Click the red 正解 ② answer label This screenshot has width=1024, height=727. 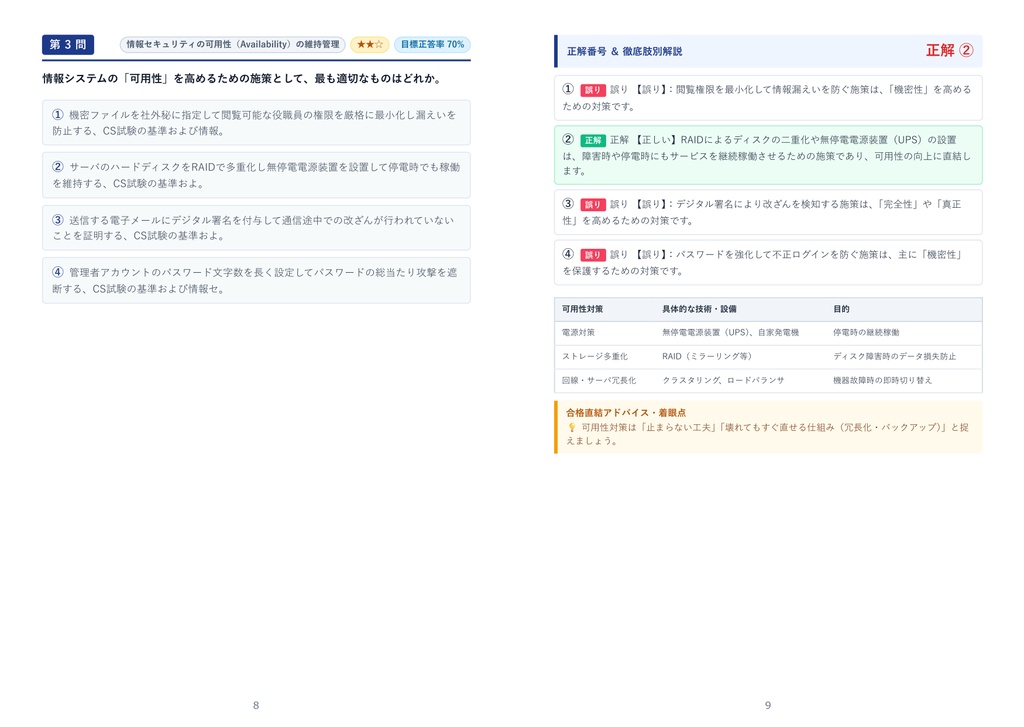(950, 50)
